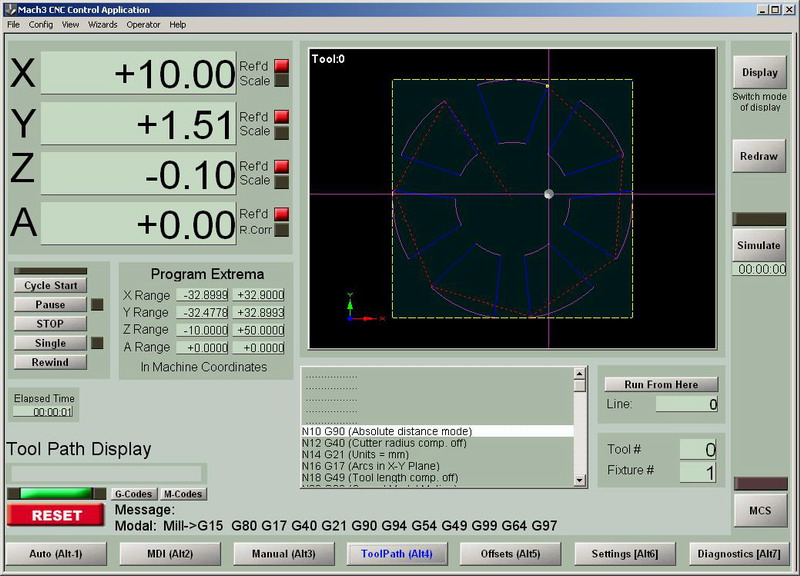Select G-code line N14 G21
This screenshot has height=576, width=800.
coord(438,455)
